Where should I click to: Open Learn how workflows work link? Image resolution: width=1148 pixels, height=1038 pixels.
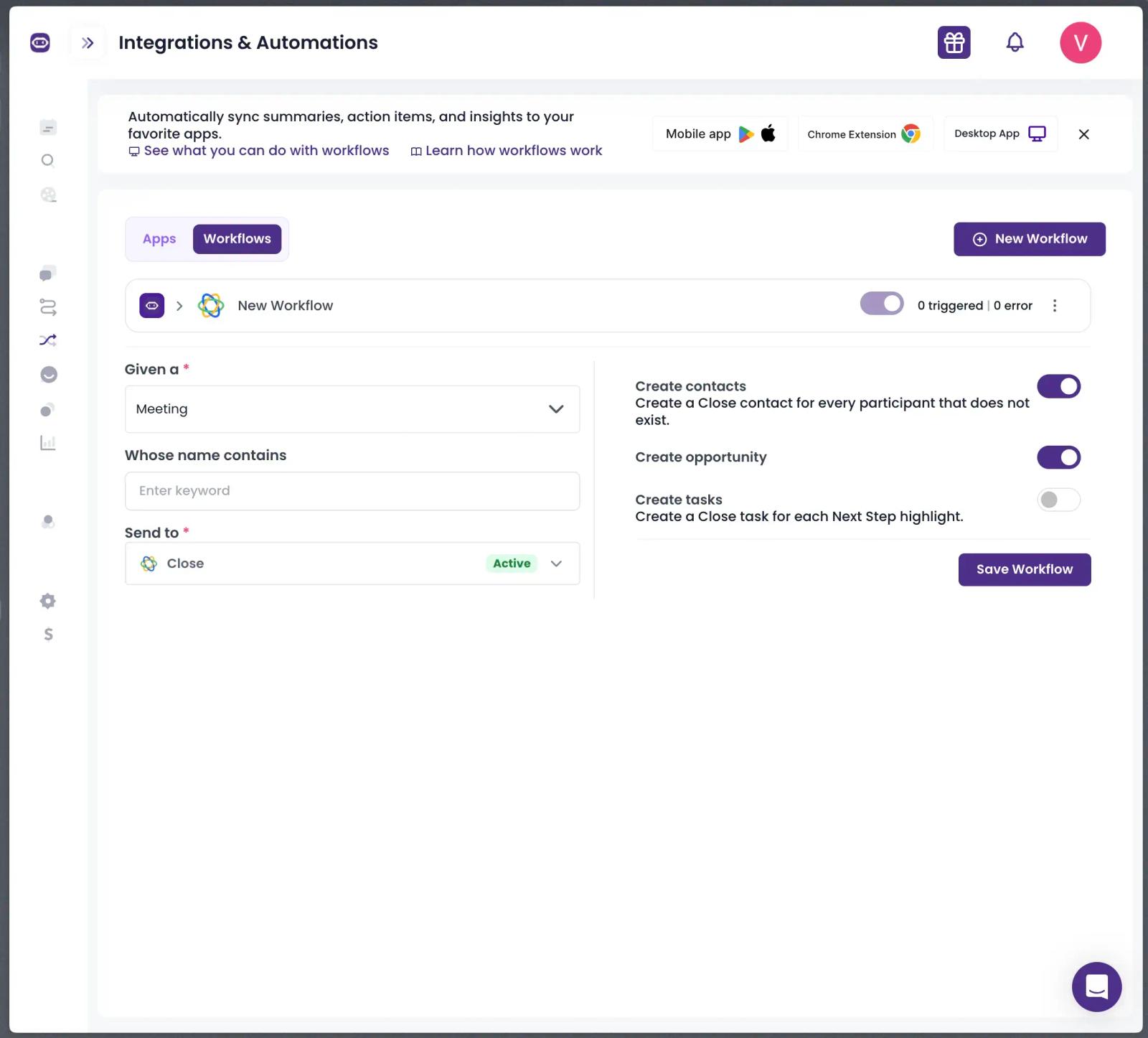point(507,151)
